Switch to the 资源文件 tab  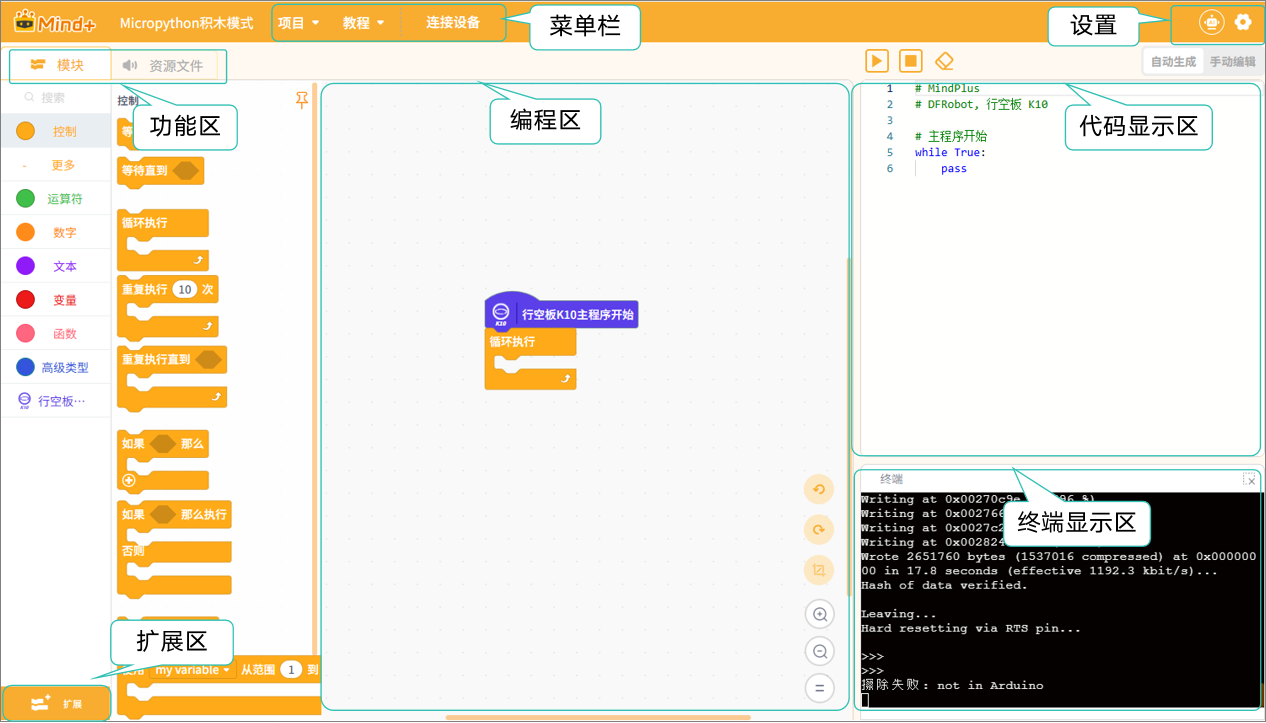pyautogui.click(x=164, y=66)
